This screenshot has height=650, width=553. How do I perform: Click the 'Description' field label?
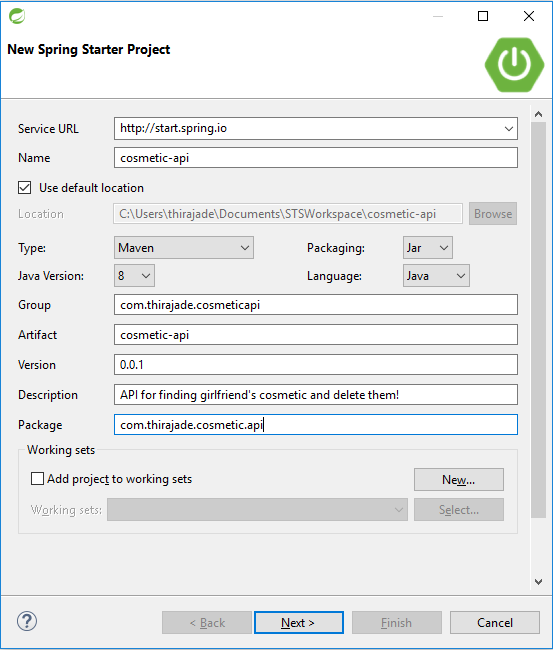click(x=48, y=395)
